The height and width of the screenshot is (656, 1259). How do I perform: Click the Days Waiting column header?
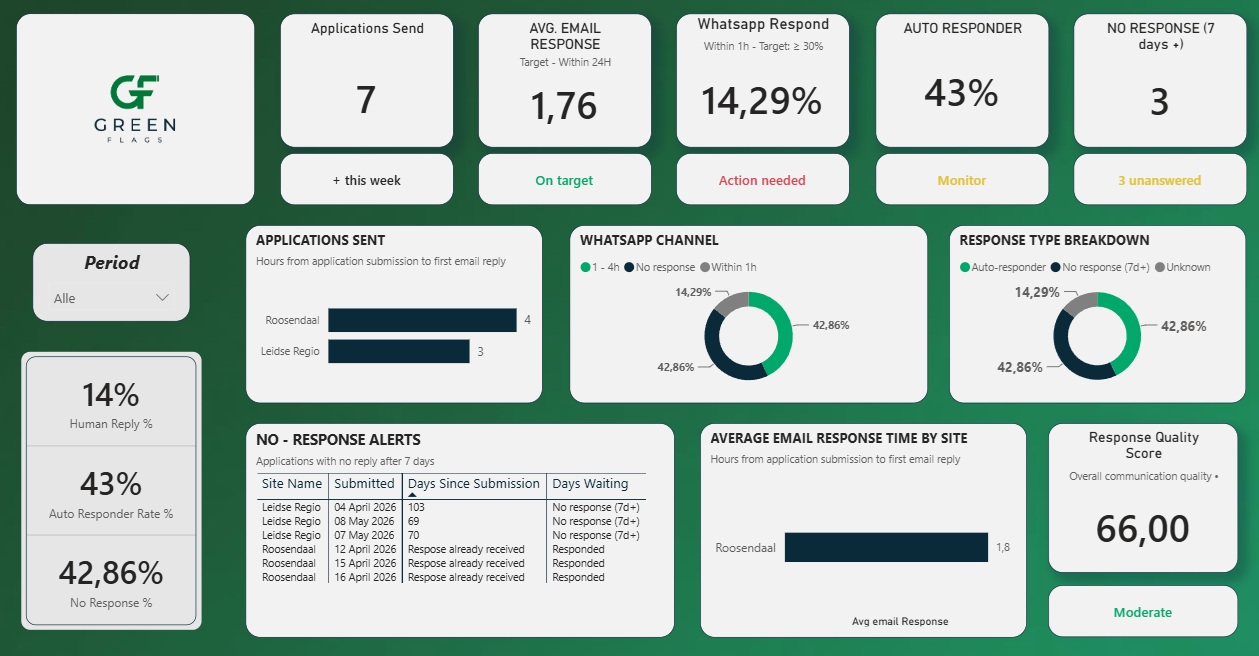coord(590,484)
